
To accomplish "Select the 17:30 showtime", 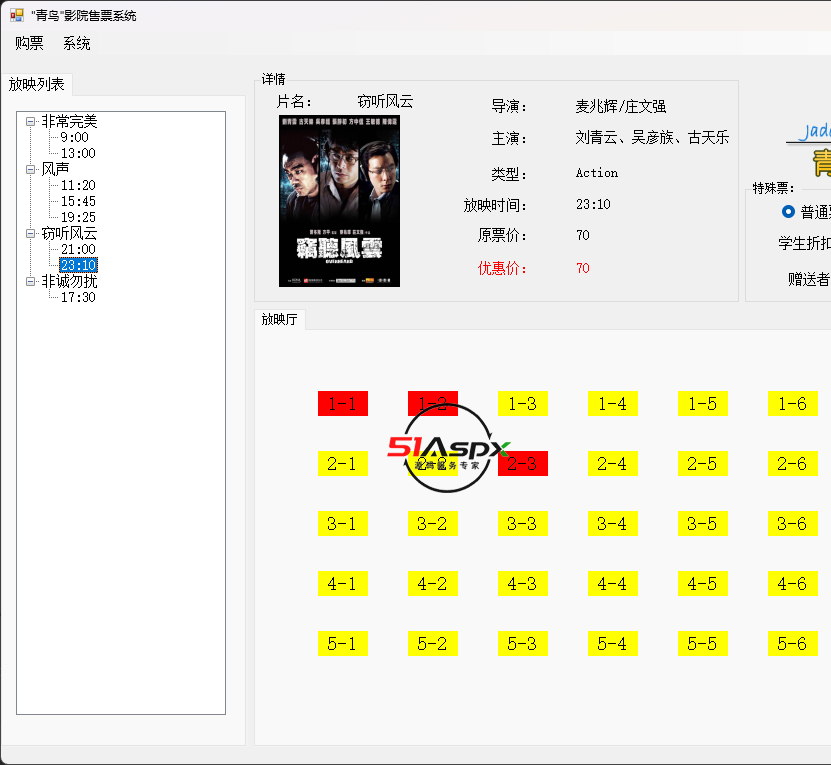I will pyautogui.click(x=78, y=297).
